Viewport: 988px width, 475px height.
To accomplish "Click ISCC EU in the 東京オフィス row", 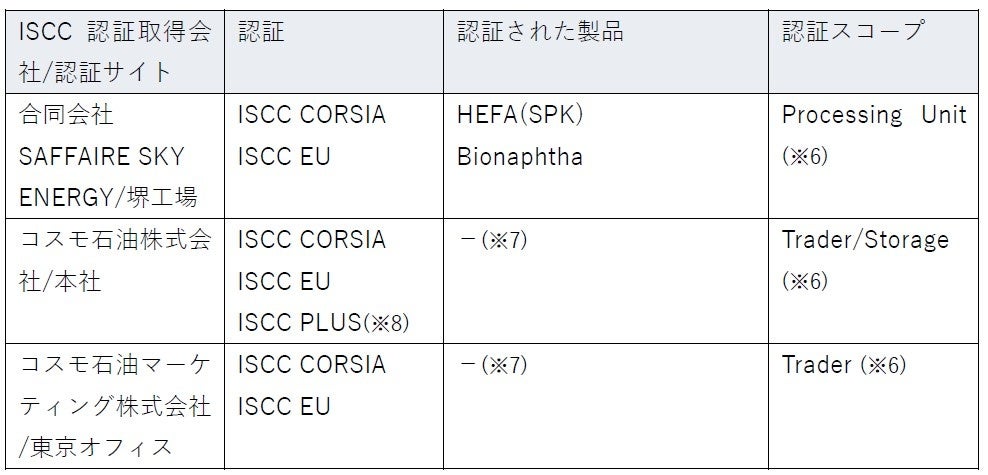I will (x=284, y=407).
